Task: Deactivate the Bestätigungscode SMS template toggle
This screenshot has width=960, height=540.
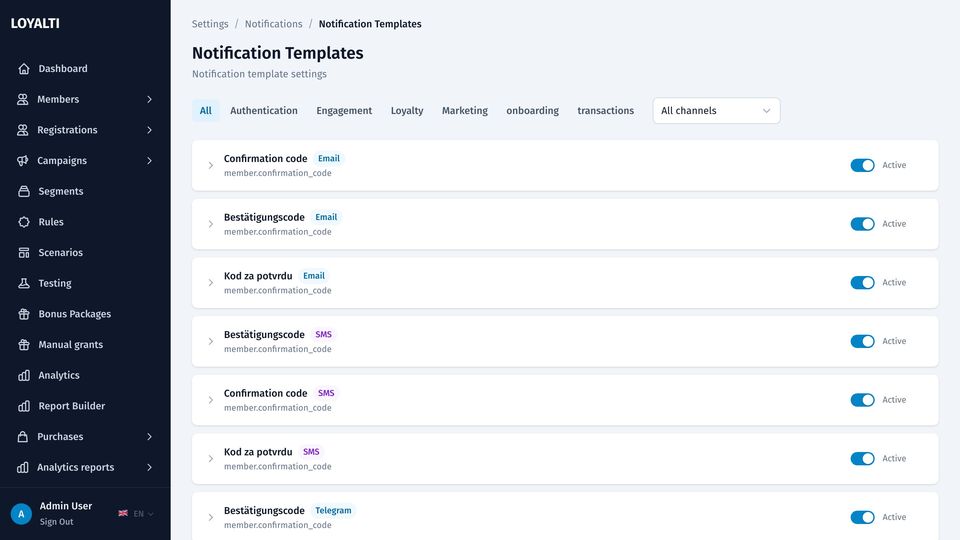Action: click(x=862, y=341)
